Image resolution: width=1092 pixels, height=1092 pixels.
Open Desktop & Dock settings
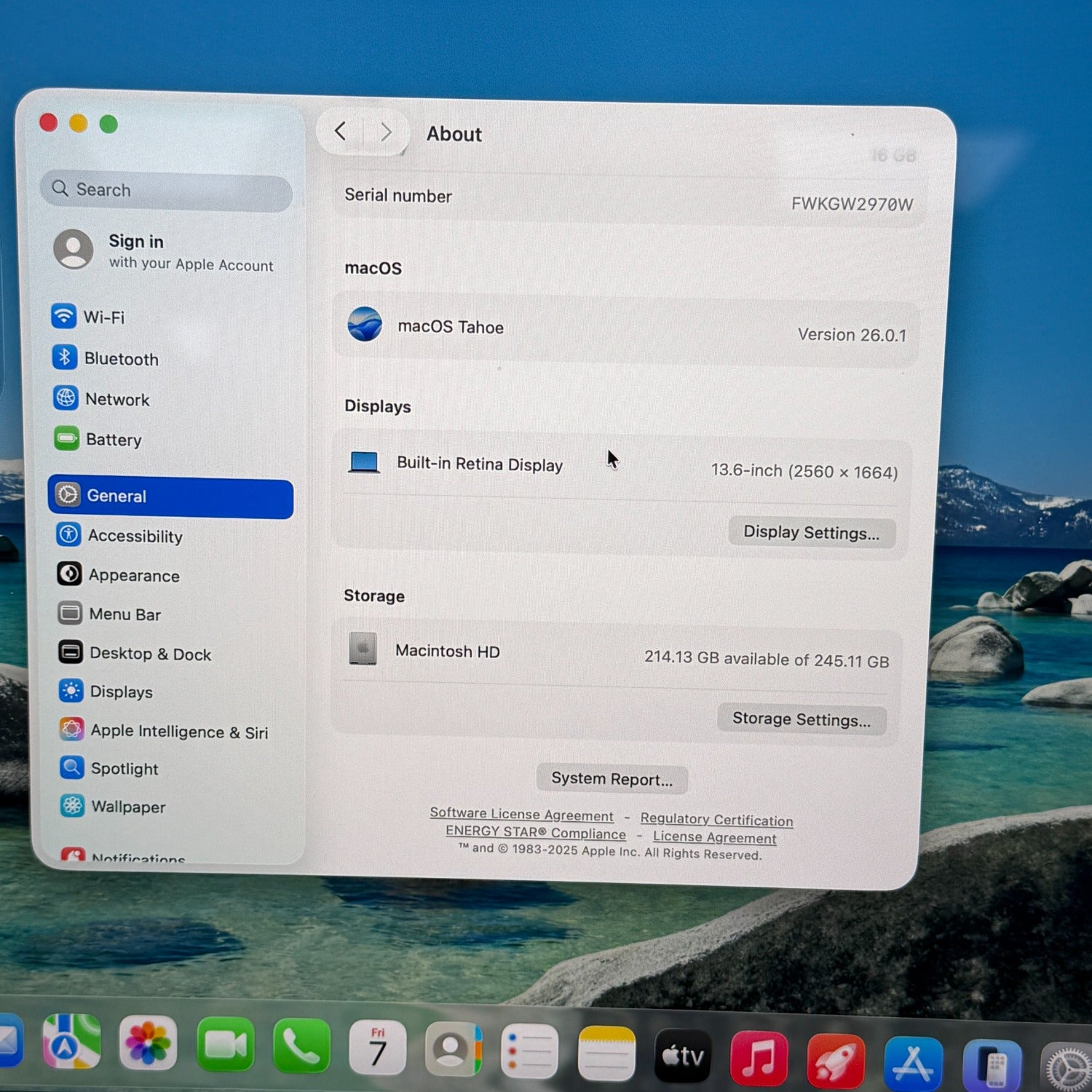pos(150,654)
